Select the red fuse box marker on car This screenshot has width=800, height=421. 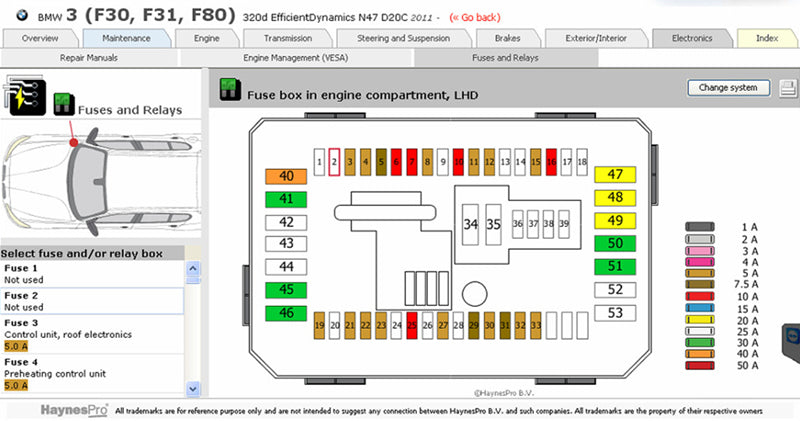click(x=73, y=143)
